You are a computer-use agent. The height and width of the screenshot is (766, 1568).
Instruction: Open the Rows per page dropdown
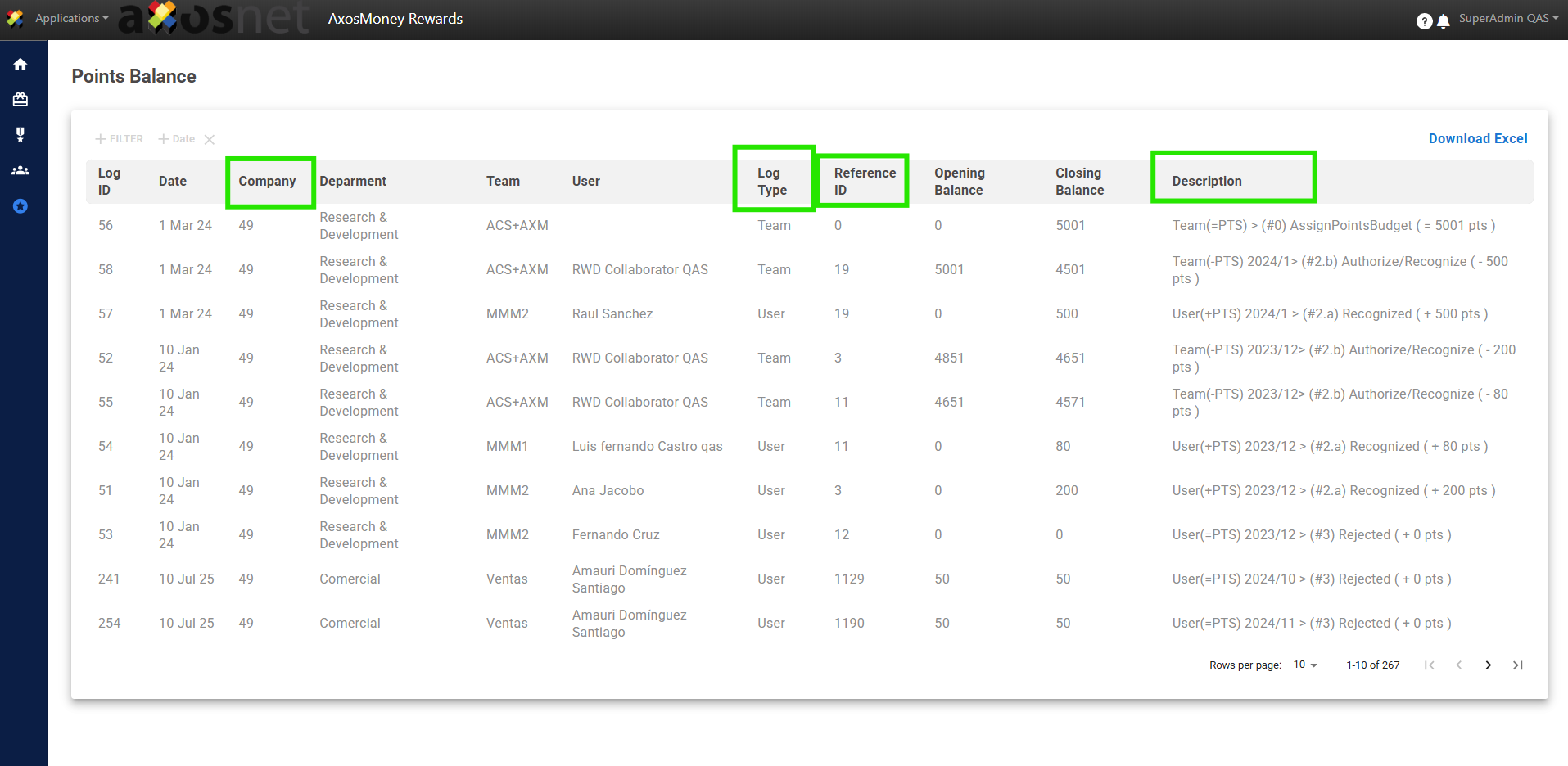1305,665
